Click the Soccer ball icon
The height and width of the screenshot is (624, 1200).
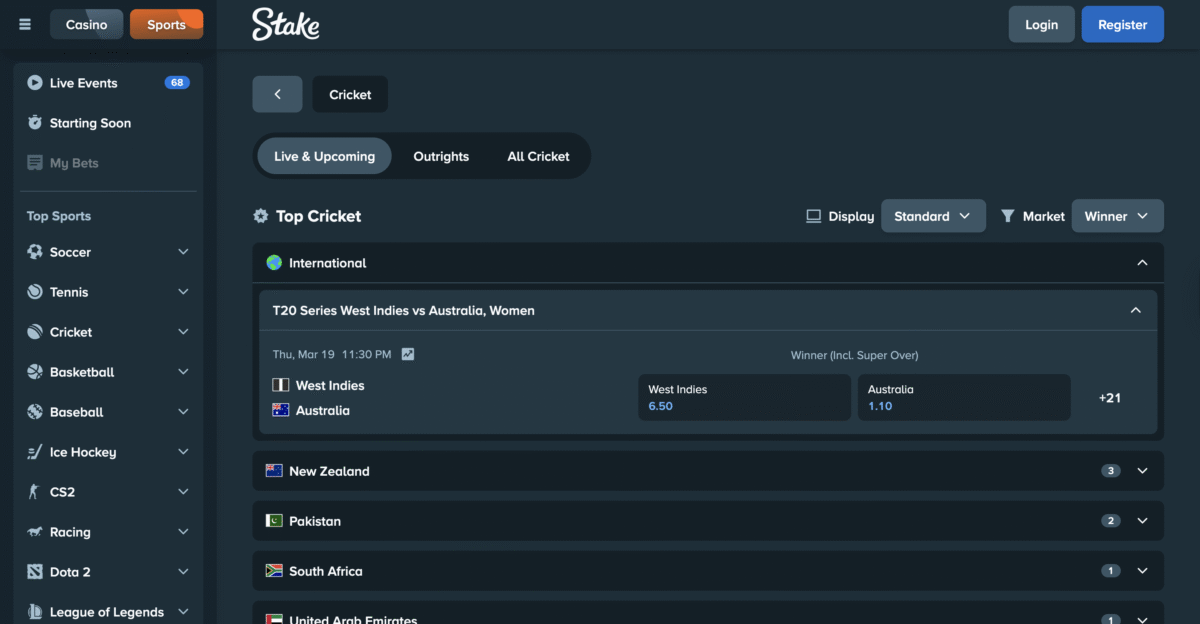click(35, 252)
